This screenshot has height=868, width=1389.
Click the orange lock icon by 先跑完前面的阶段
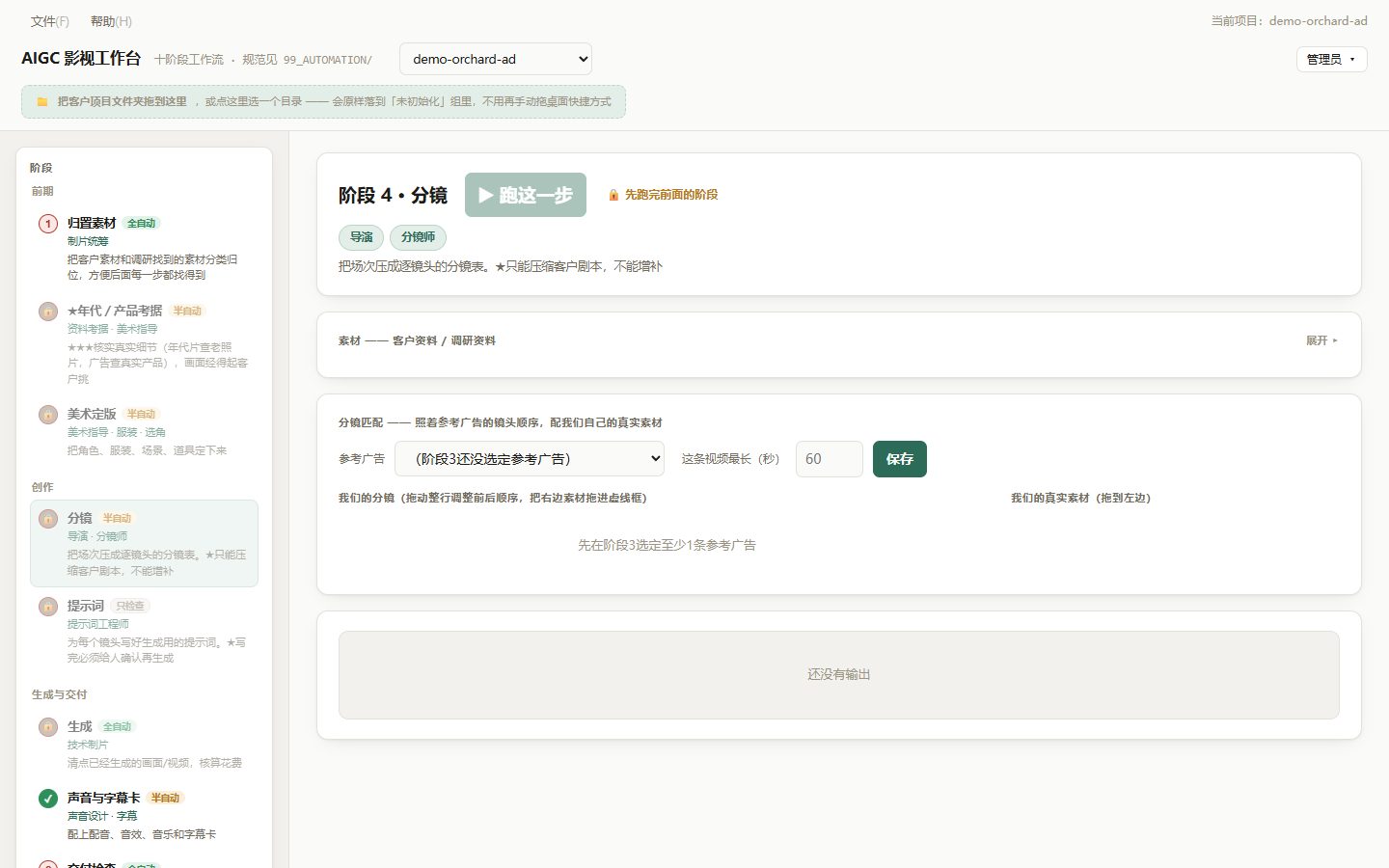coord(613,195)
